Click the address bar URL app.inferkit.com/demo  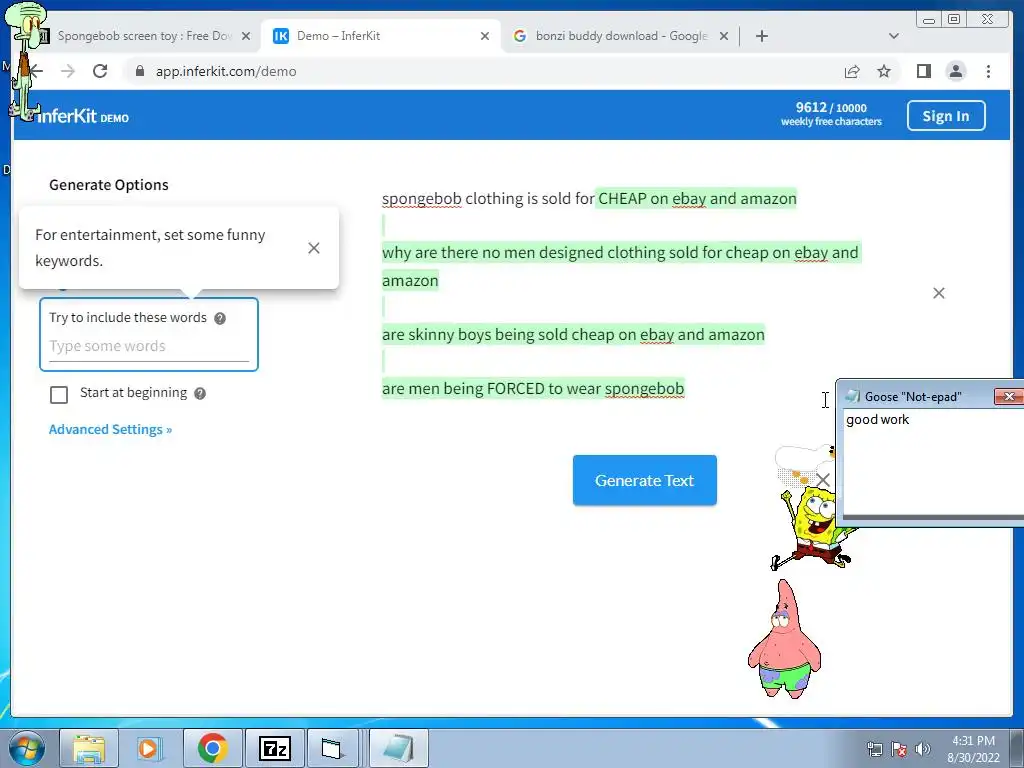[x=226, y=71]
